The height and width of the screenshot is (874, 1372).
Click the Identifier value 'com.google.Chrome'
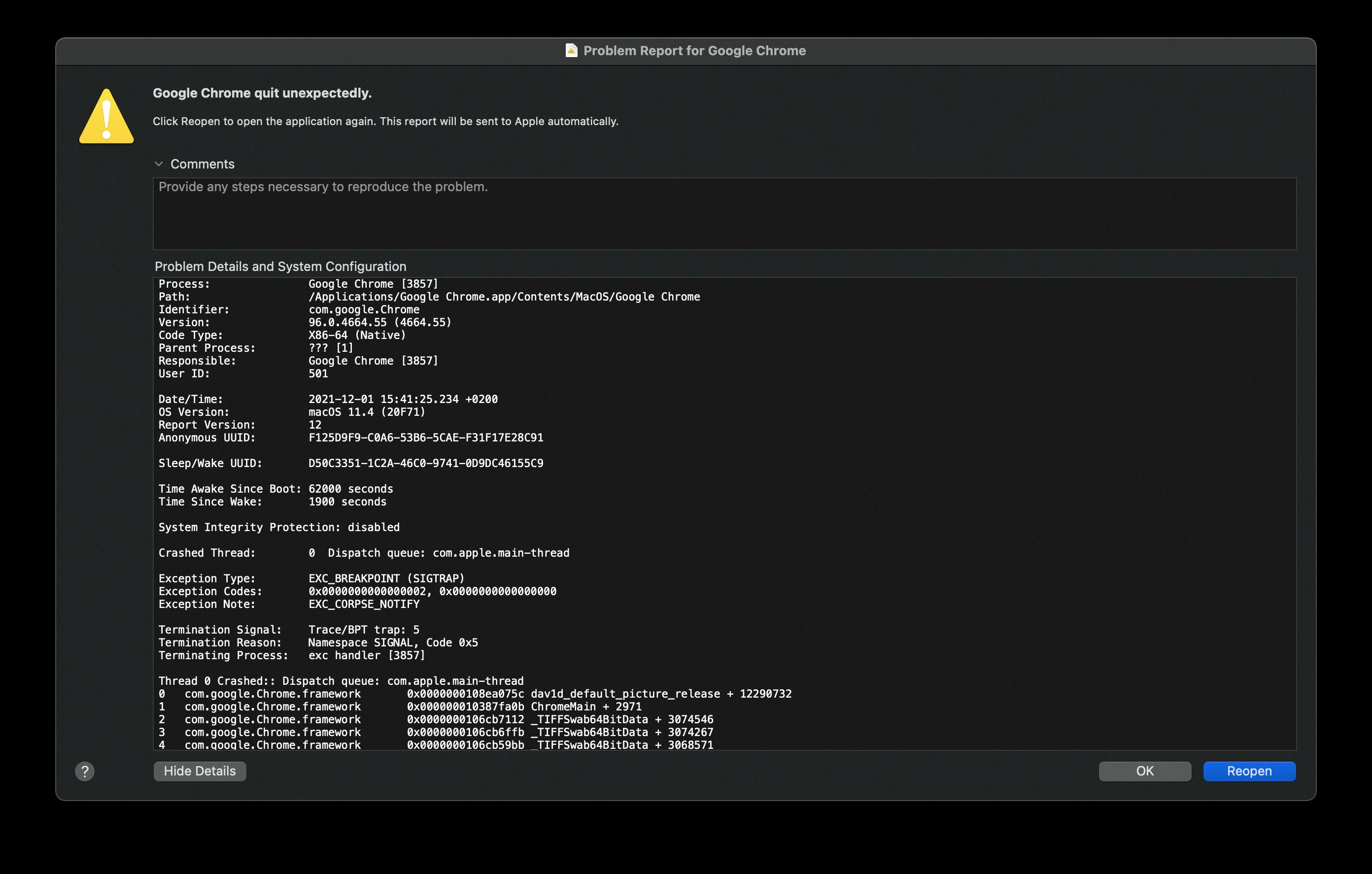click(364, 309)
